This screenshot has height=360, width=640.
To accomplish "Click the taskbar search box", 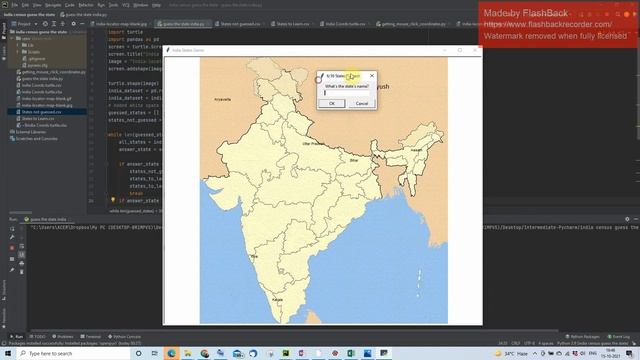I will coord(73,353).
